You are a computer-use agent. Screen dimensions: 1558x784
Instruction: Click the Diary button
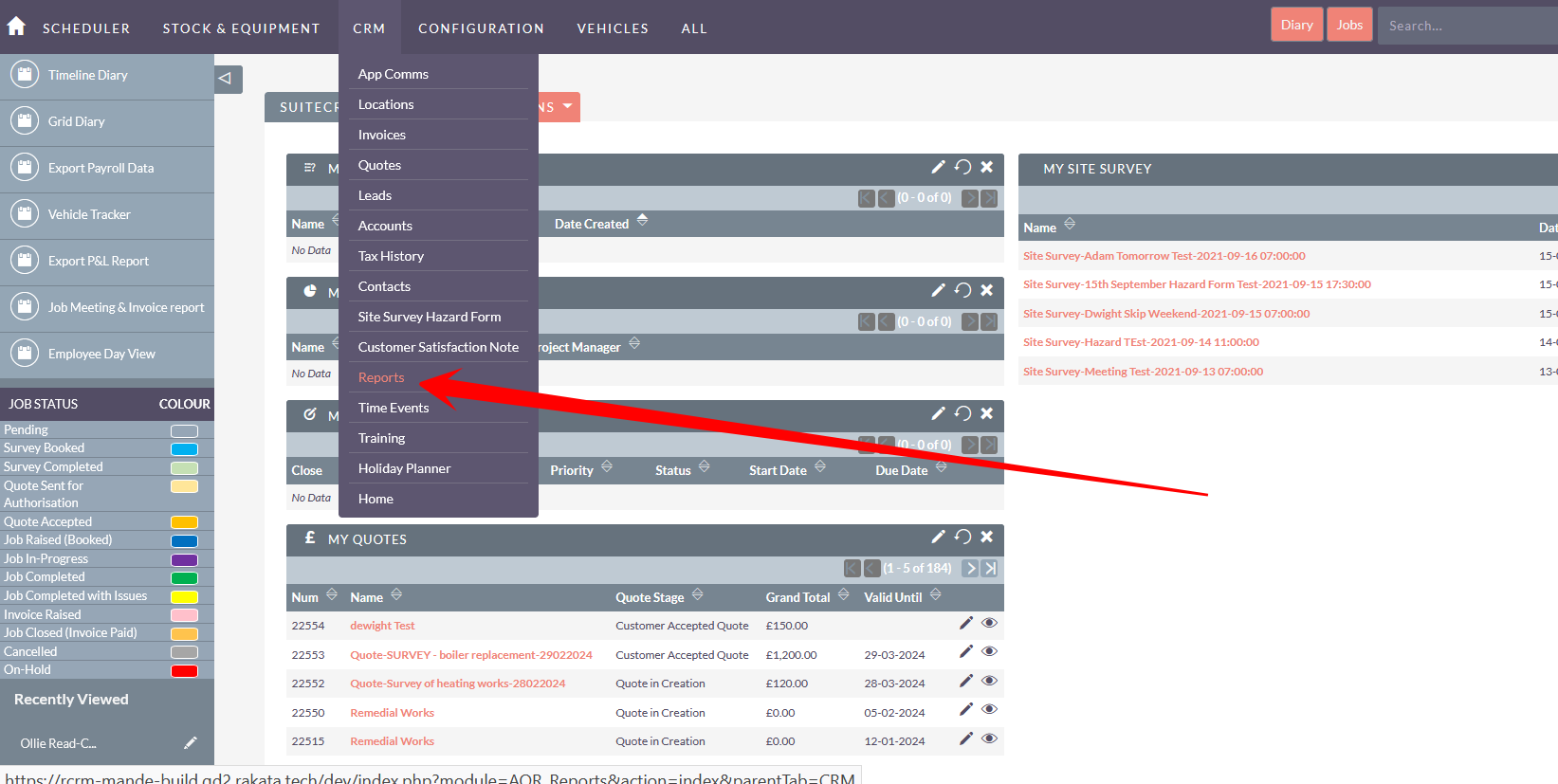1296,25
